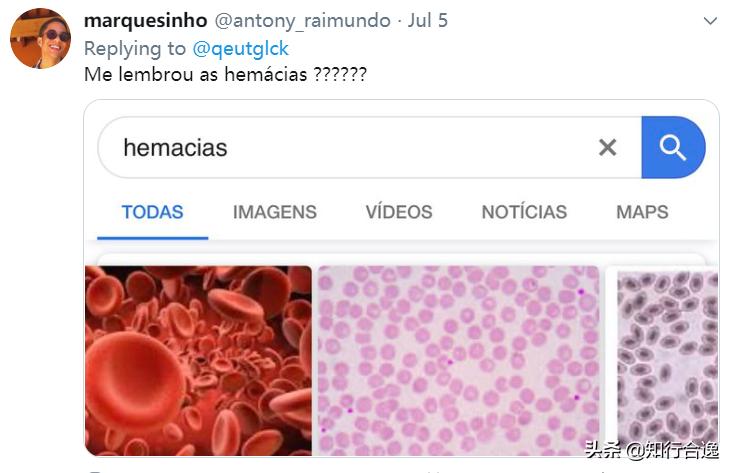
Task: Open the tweet options chevron menu
Action: (710, 21)
